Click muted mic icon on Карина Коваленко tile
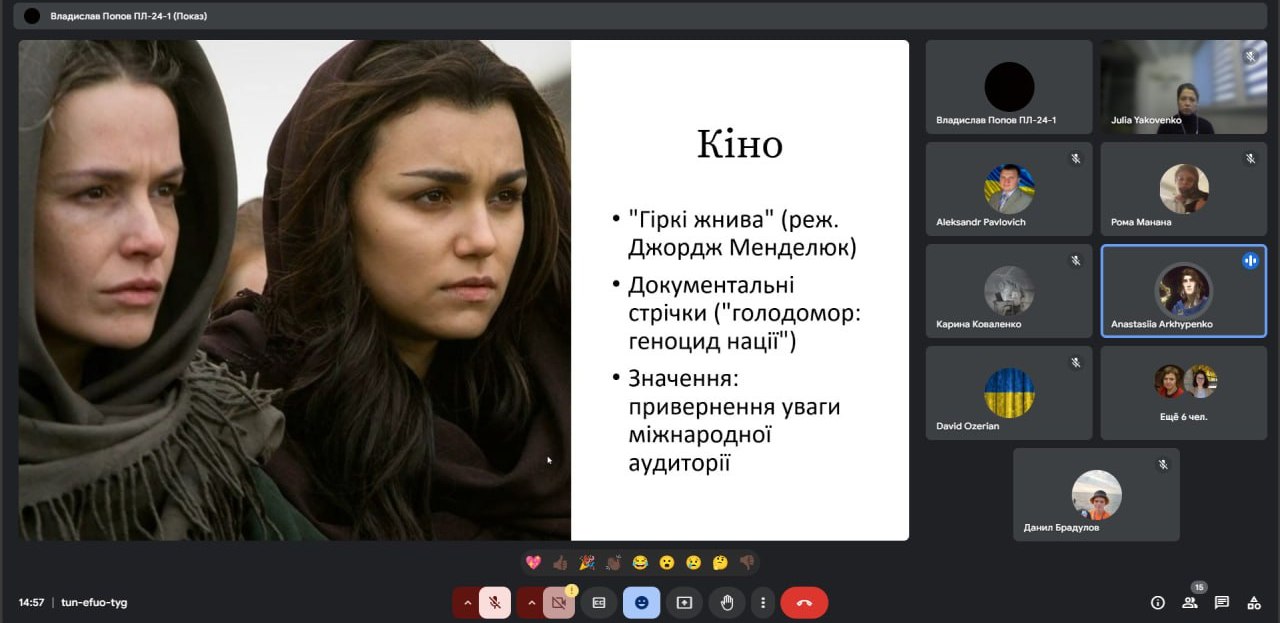The width and height of the screenshot is (1280, 623). 1076,260
